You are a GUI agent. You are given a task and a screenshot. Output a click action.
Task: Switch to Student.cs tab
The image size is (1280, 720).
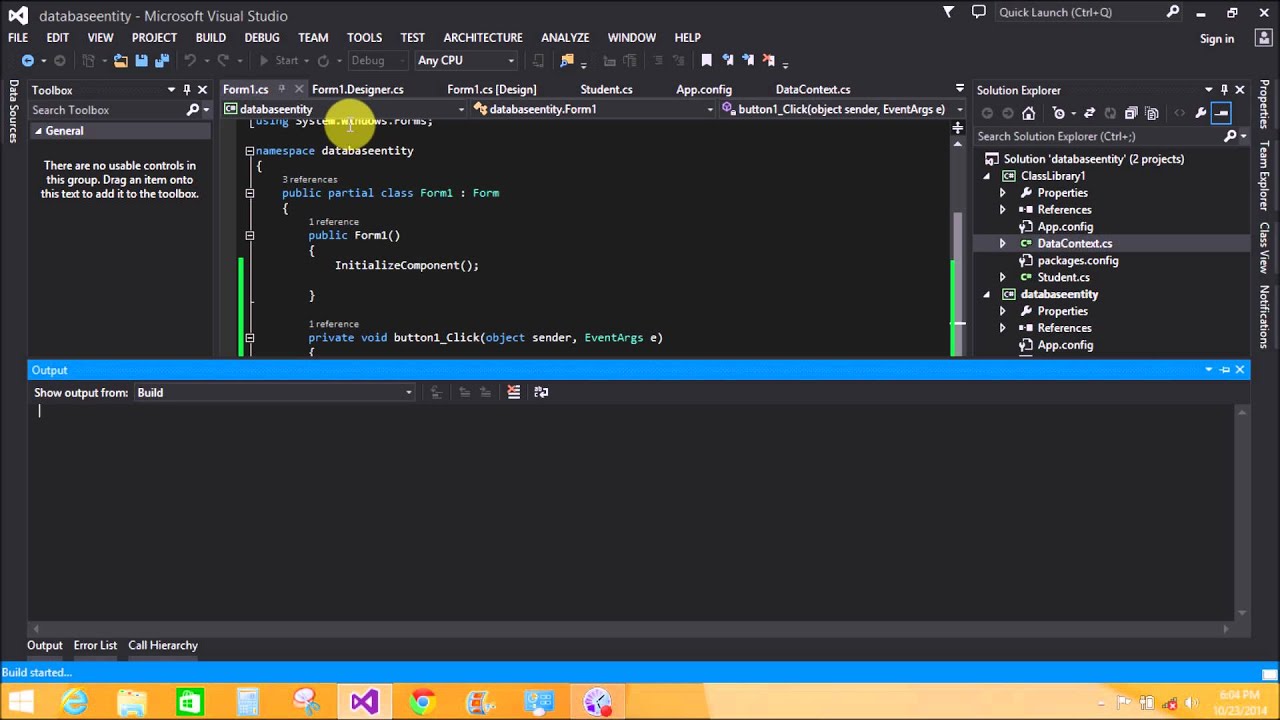[x=606, y=90]
